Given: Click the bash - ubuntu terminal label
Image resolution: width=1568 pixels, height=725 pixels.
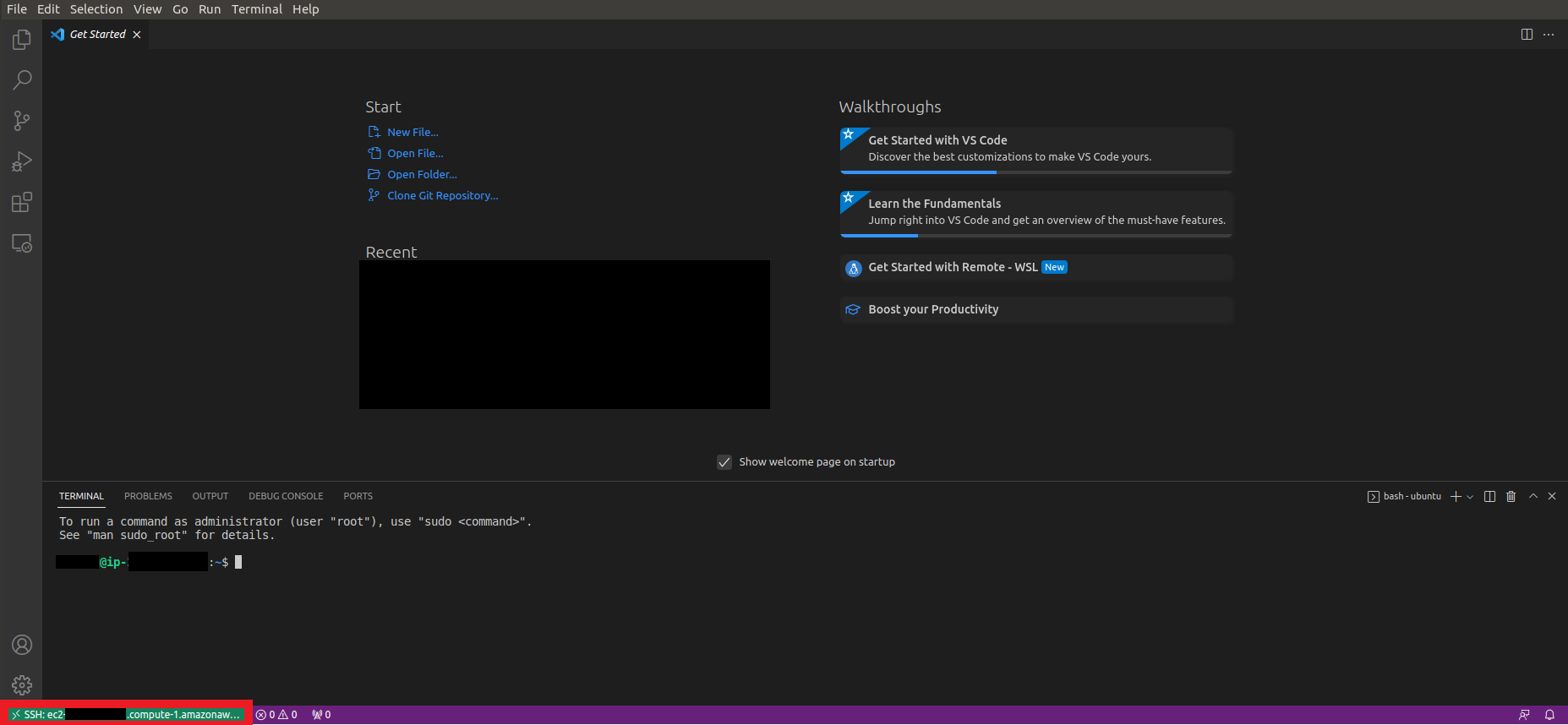Looking at the screenshot, I should pyautogui.click(x=1404, y=497).
